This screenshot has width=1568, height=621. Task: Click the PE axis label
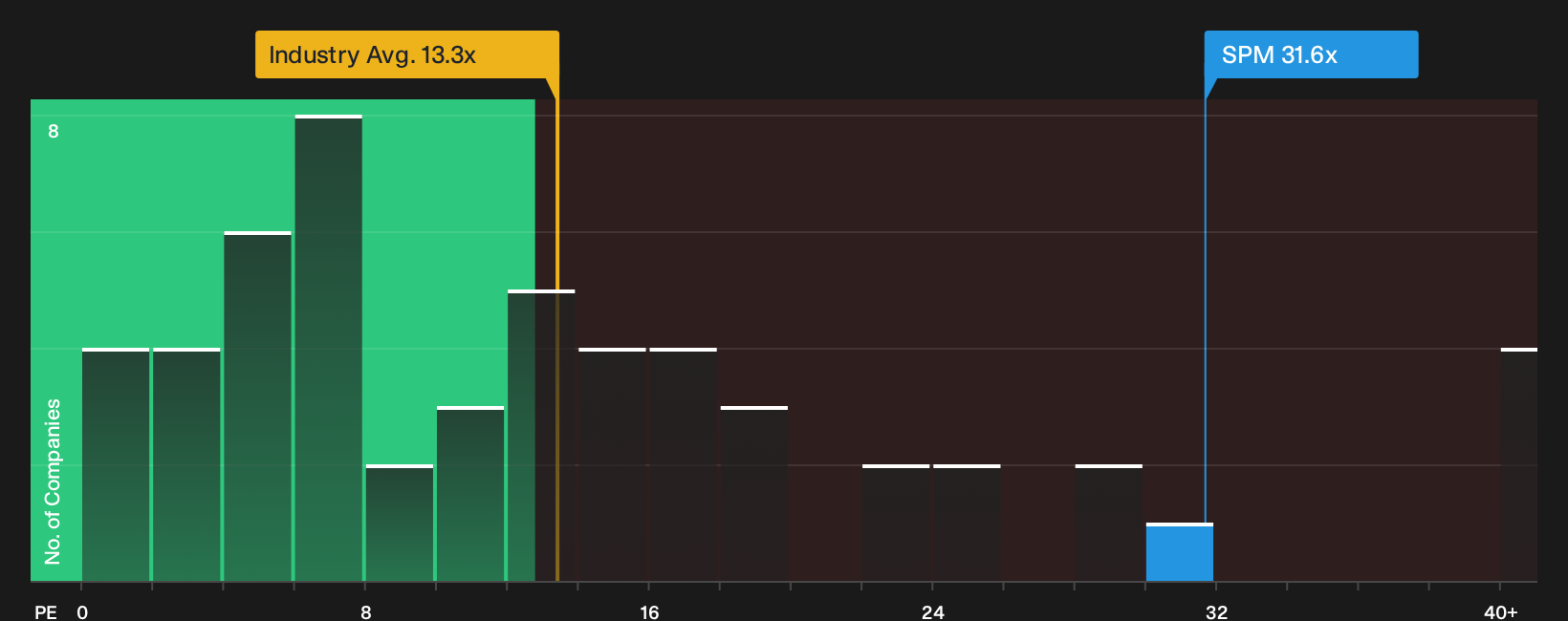(x=46, y=611)
